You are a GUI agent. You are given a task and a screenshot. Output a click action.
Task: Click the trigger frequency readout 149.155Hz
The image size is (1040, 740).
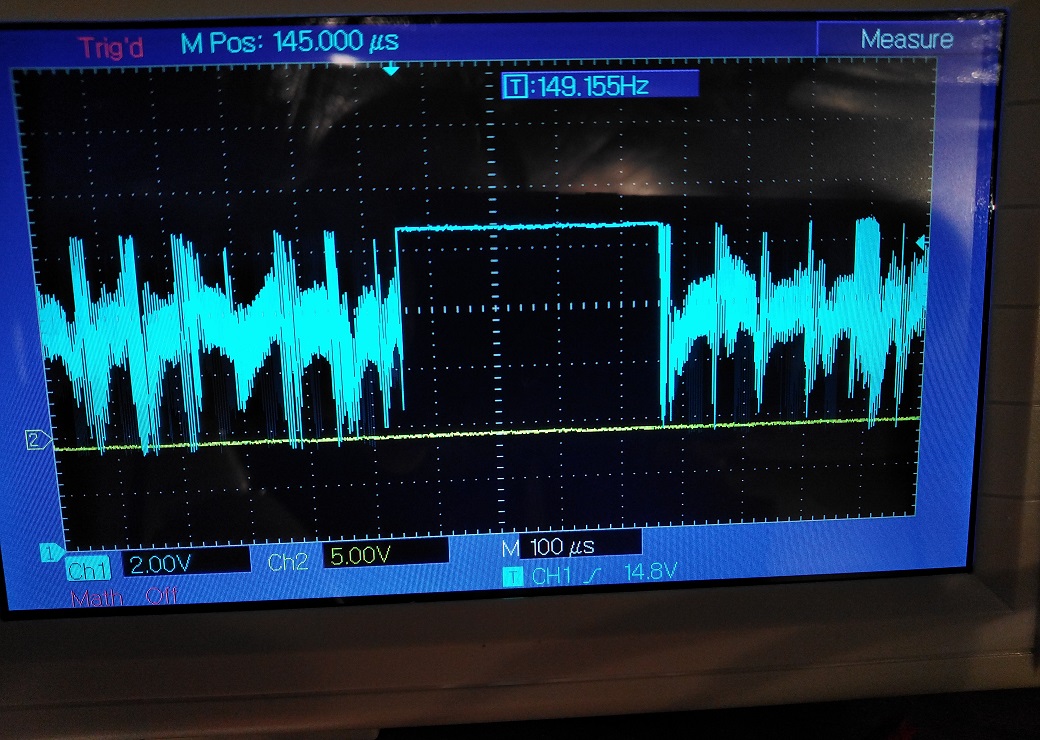[593, 86]
